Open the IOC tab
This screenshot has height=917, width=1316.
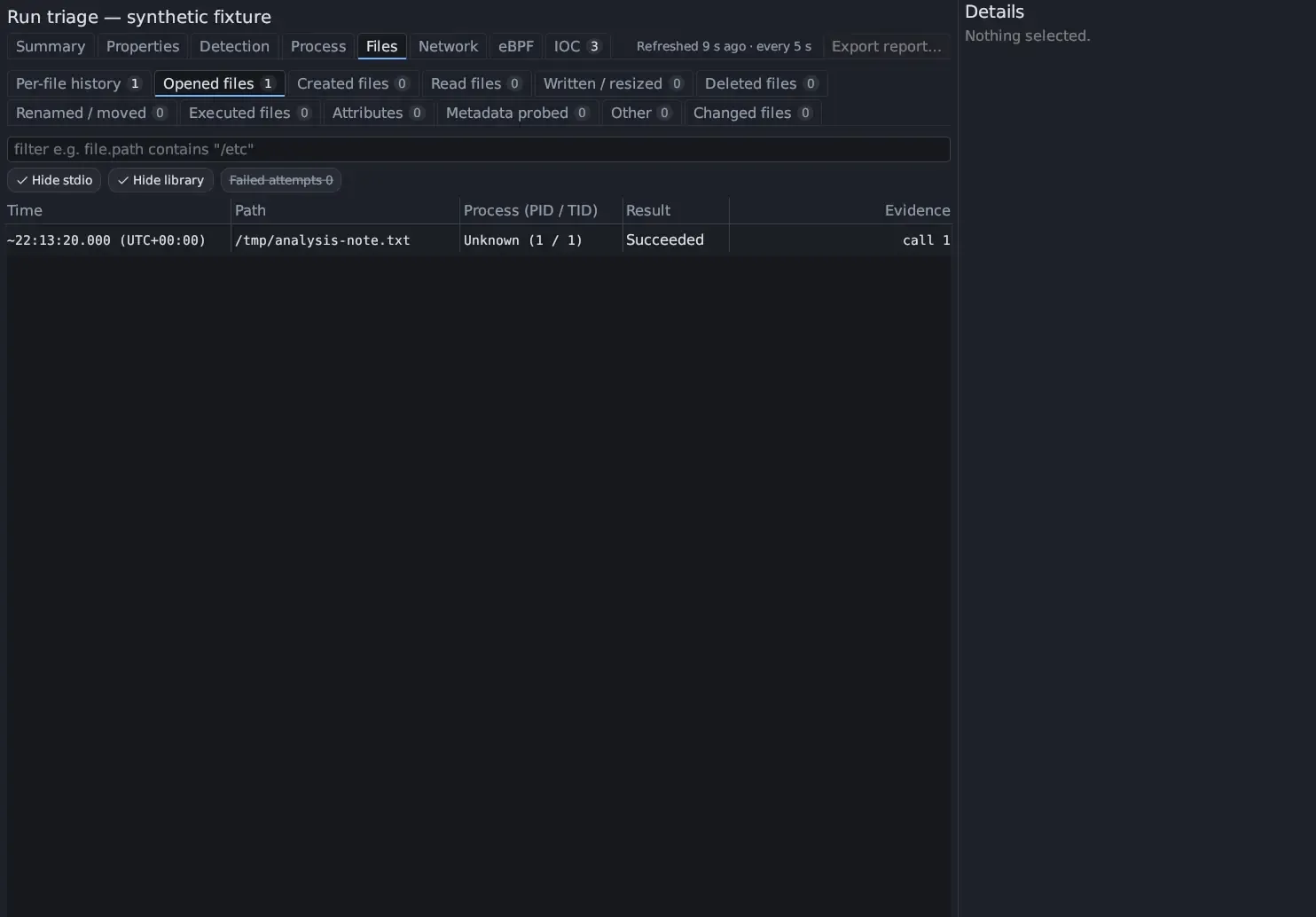[577, 47]
